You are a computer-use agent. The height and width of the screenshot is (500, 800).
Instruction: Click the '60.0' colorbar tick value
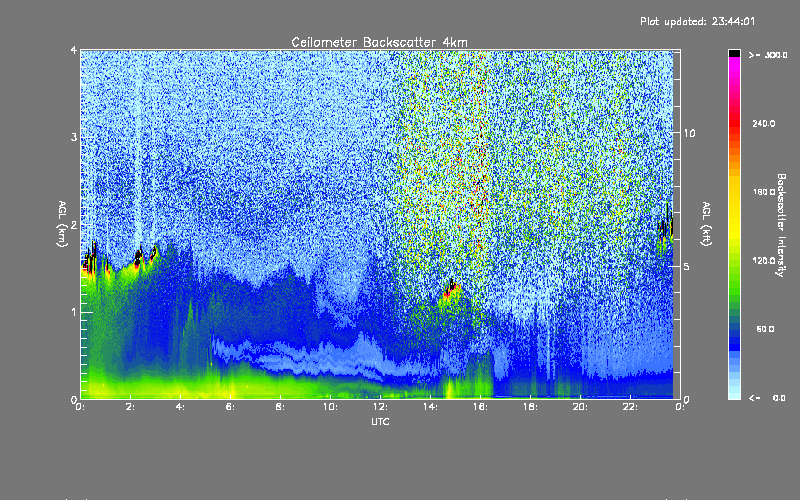pyautogui.click(x=765, y=329)
